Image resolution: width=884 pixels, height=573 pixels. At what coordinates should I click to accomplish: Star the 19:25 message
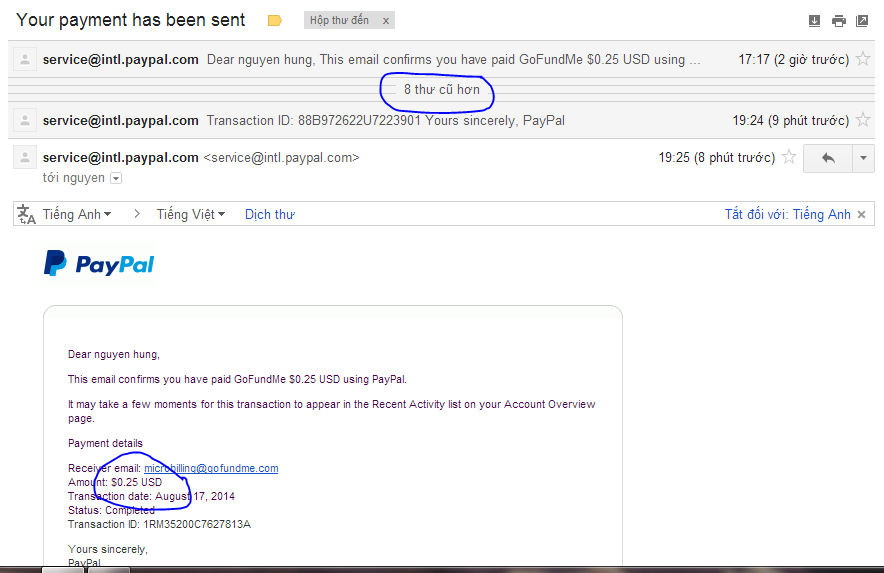click(789, 157)
